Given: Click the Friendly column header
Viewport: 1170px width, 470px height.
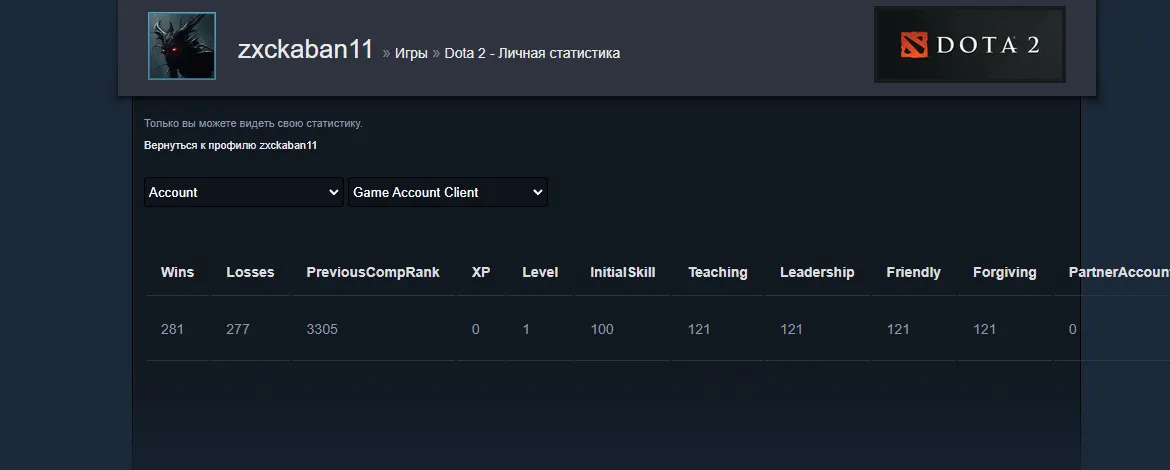Looking at the screenshot, I should 913,272.
